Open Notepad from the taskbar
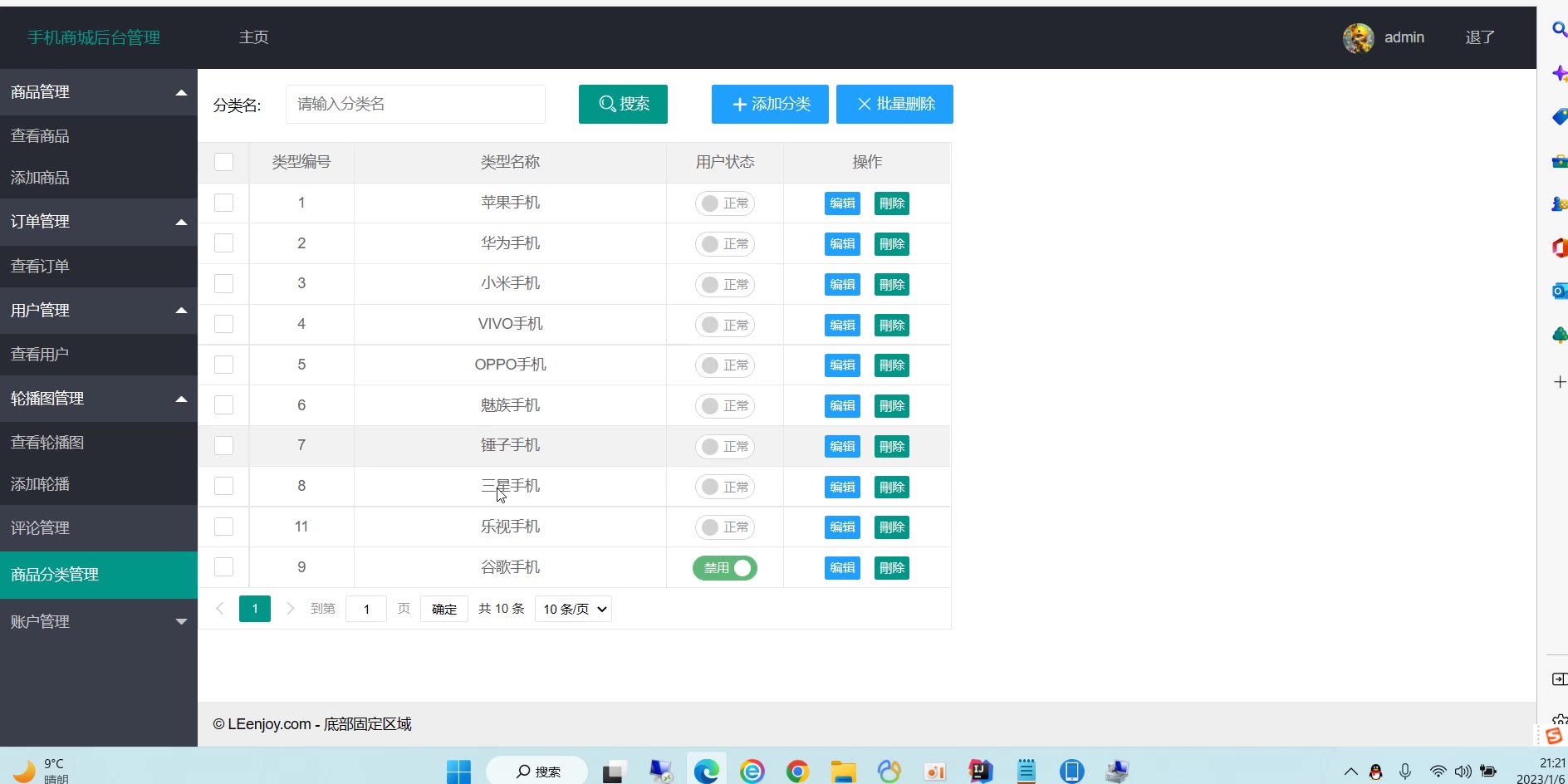This screenshot has width=1568, height=784. 1027,772
